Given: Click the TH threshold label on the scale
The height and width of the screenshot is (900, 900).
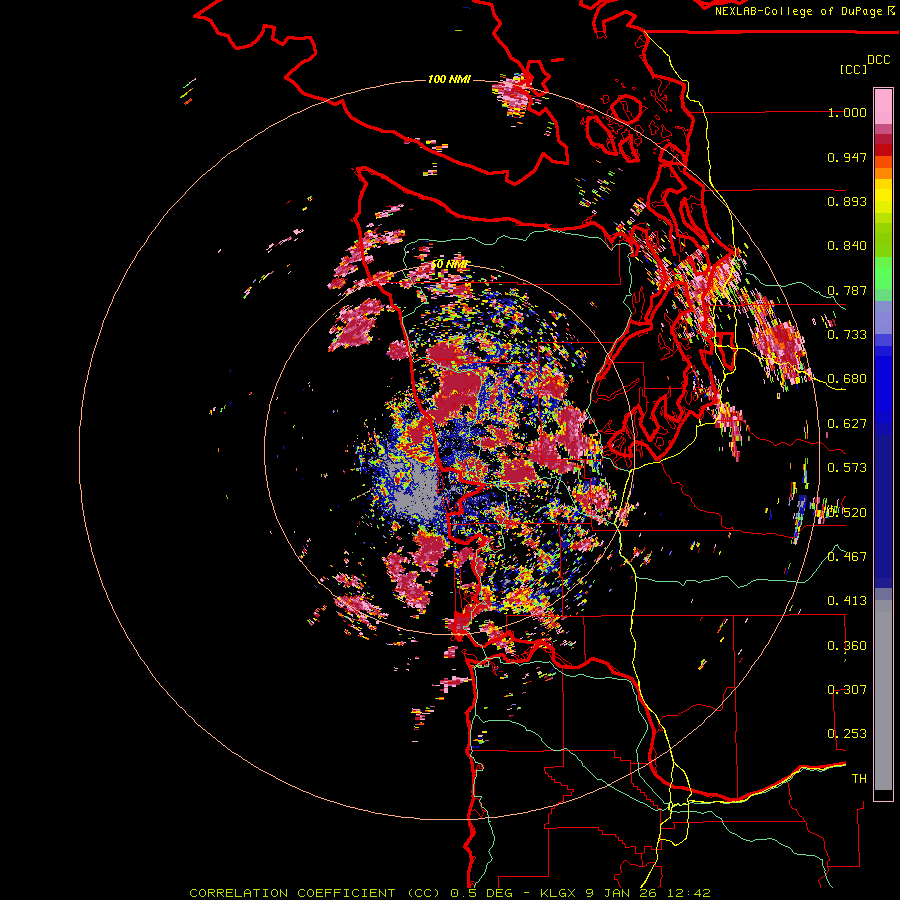Looking at the screenshot, I should [x=859, y=778].
